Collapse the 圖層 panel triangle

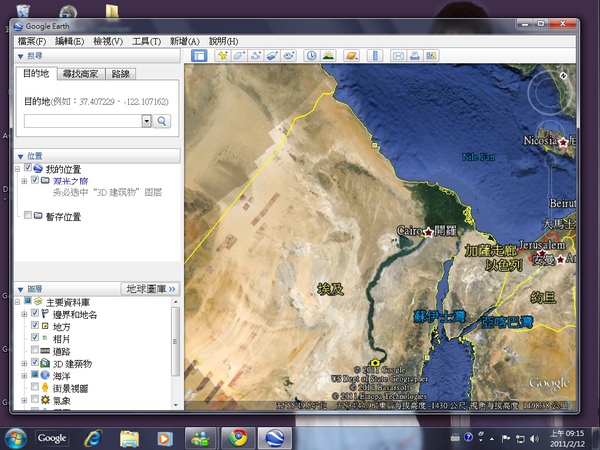21,290
